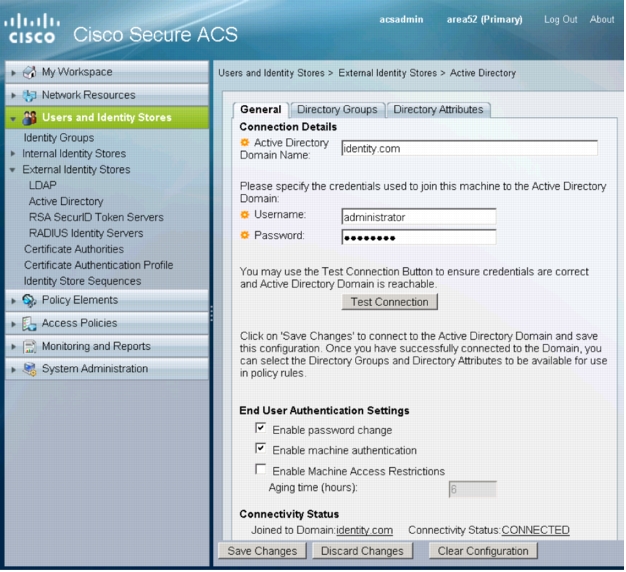Click the Active Directory Domain Name field
This screenshot has height=572, width=626.
470,148
